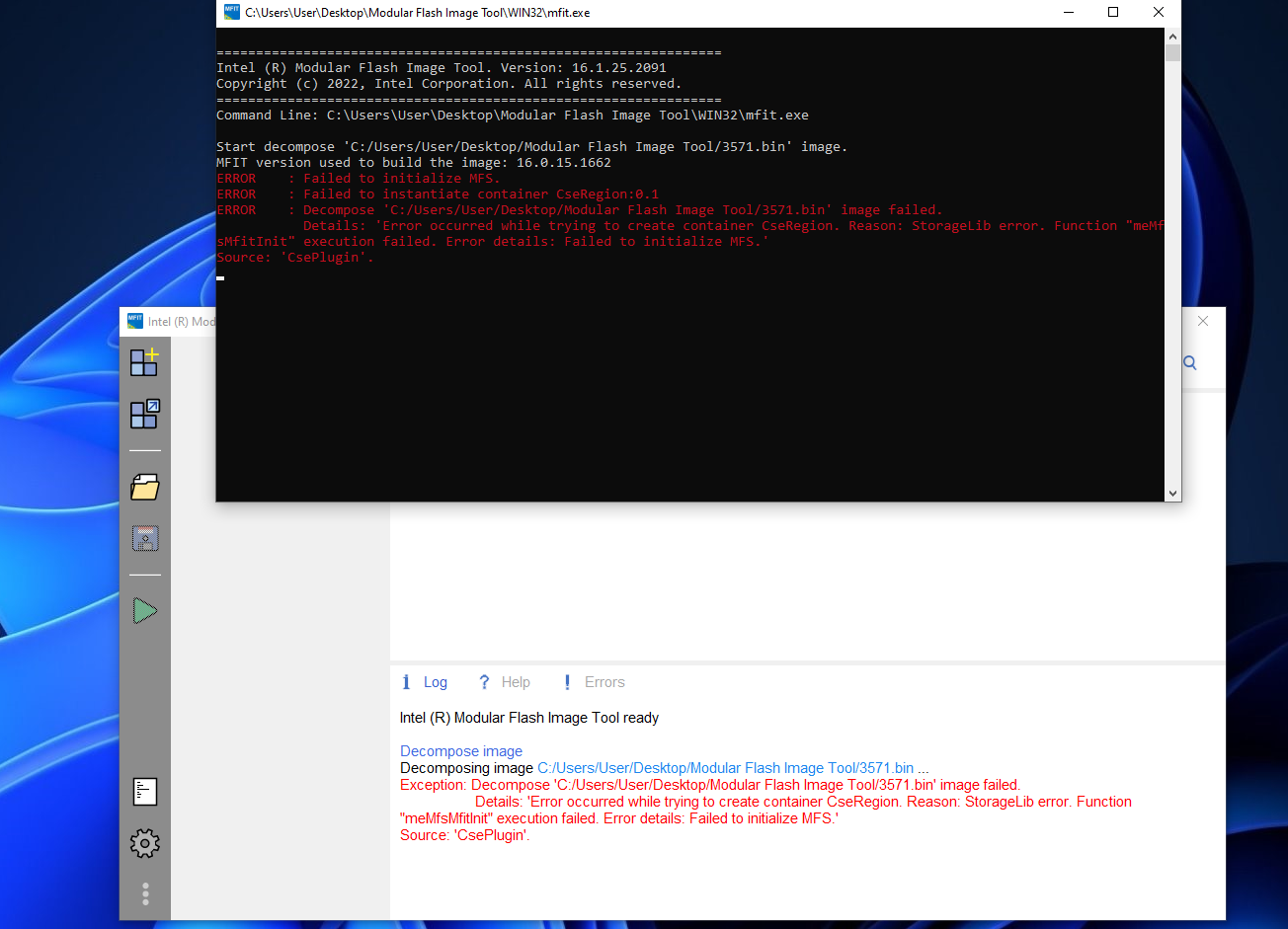Click the MFIT icon in console title bar
This screenshot has width=1288, height=929.
[x=232, y=13]
